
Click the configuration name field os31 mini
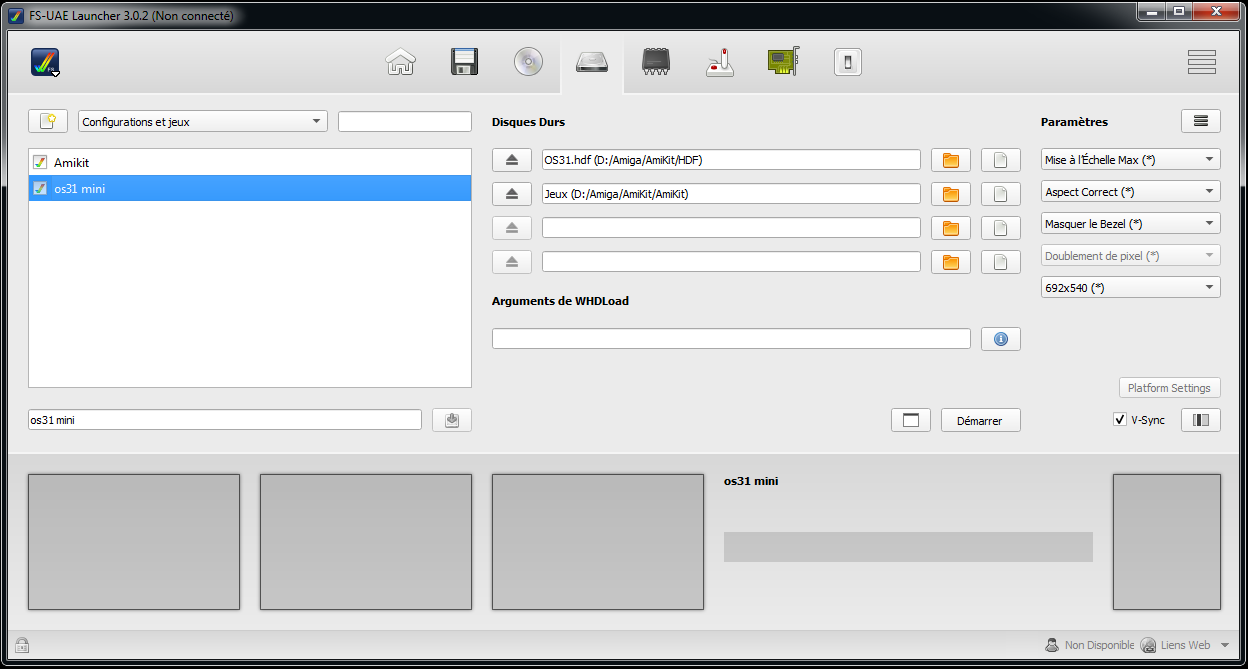pos(225,420)
